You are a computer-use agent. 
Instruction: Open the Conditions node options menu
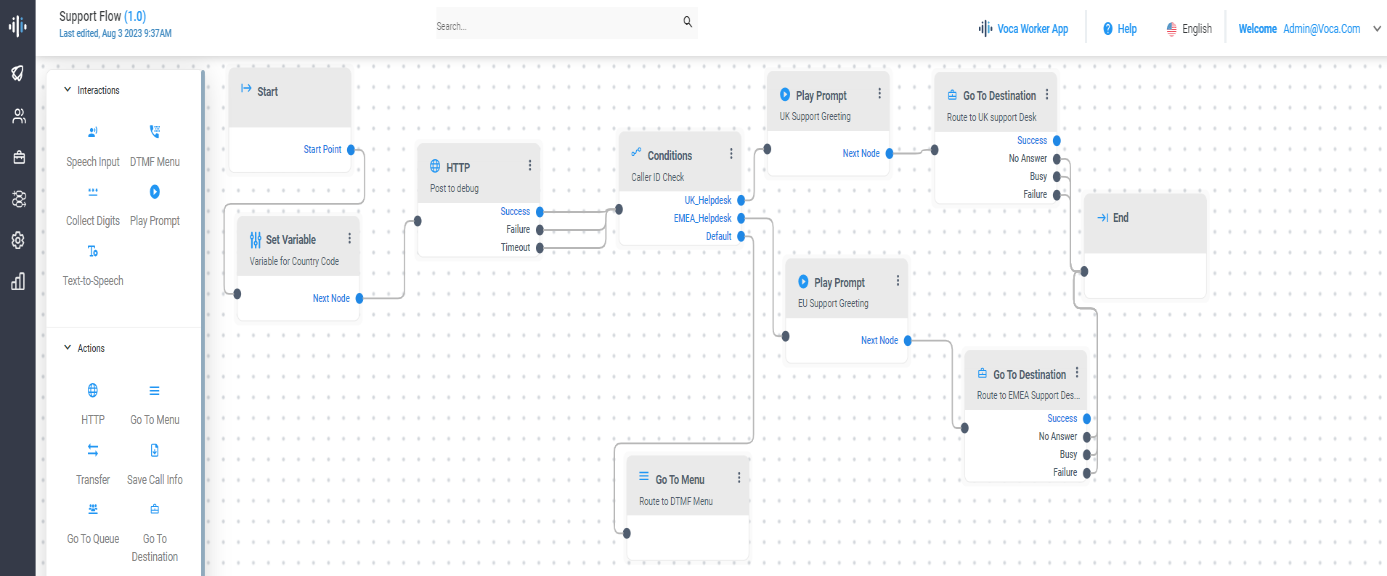pos(731,153)
